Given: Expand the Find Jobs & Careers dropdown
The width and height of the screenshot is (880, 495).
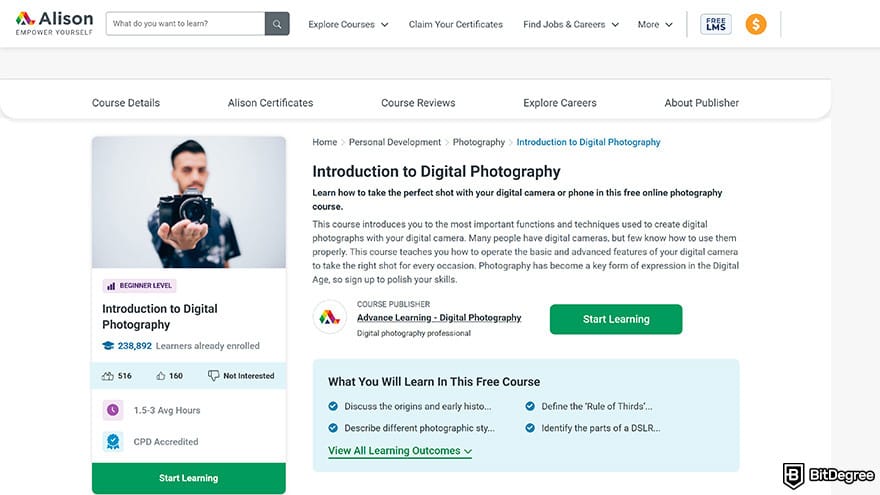Looking at the screenshot, I should (x=571, y=24).
